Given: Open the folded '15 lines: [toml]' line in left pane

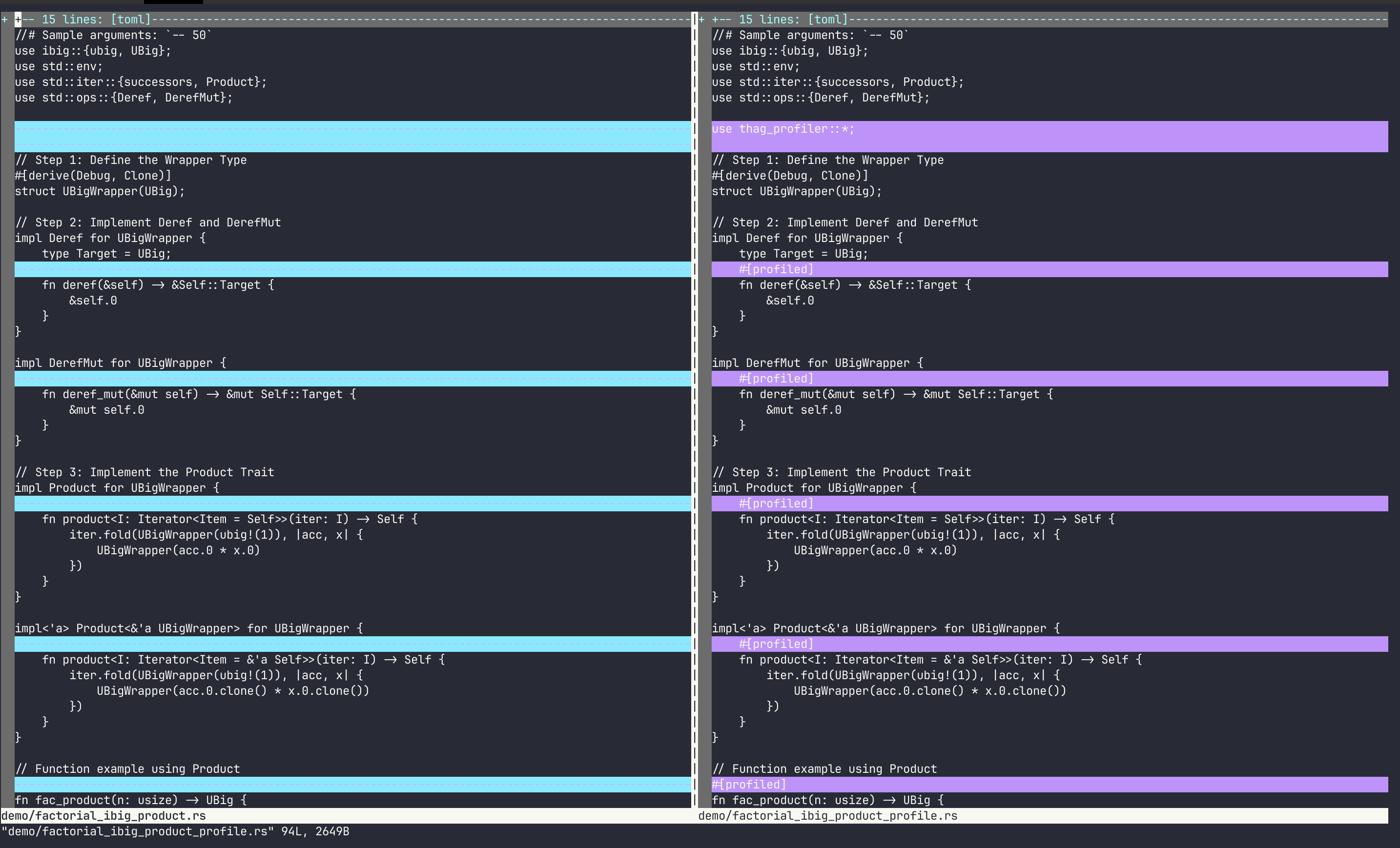Looking at the screenshot, I should (97, 20).
